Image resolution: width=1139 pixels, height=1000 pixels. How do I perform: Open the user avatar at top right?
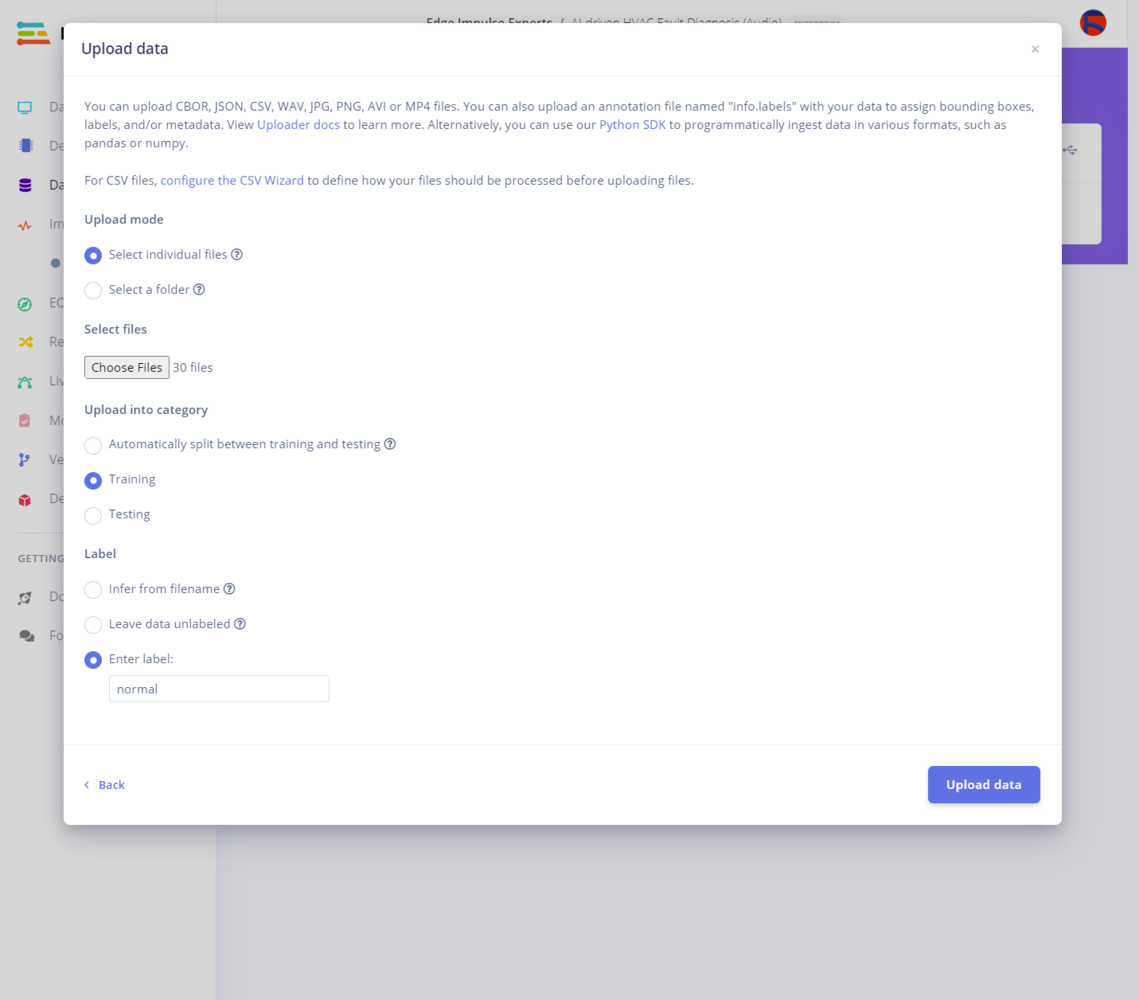click(x=1093, y=23)
